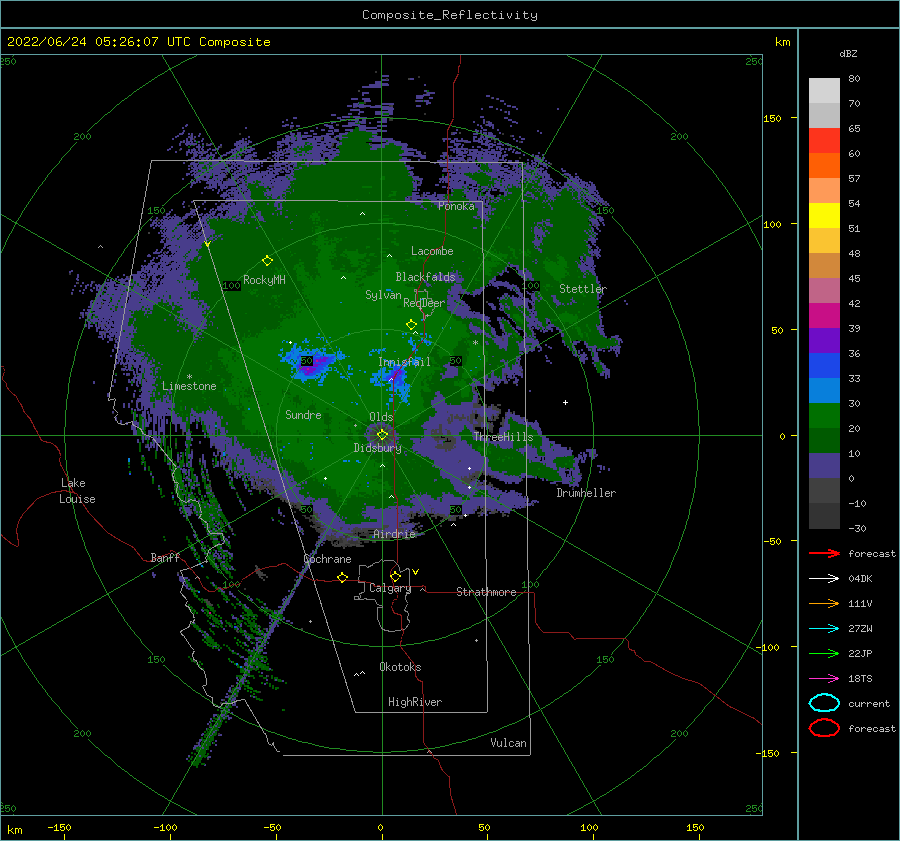Screen dimensions: 900x841
Task: Click the yellow radar-center diamond above Didsbury
Action: (382, 435)
